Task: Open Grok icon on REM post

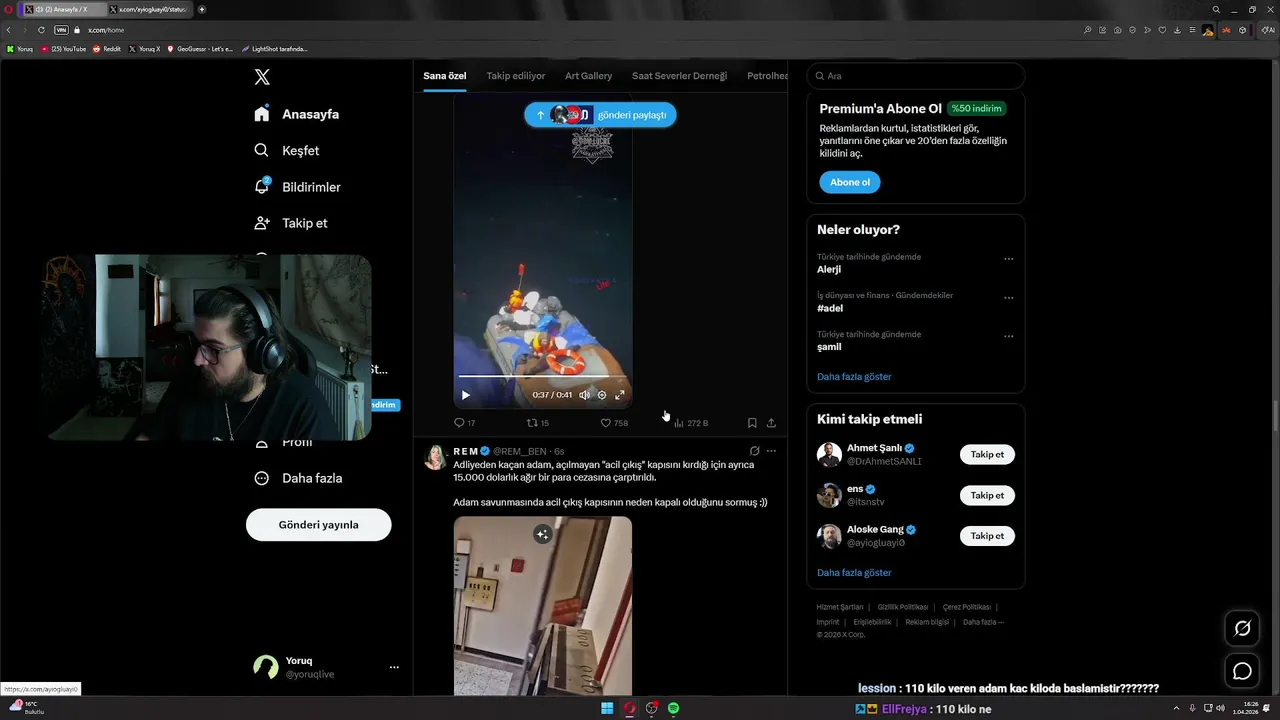Action: [754, 451]
